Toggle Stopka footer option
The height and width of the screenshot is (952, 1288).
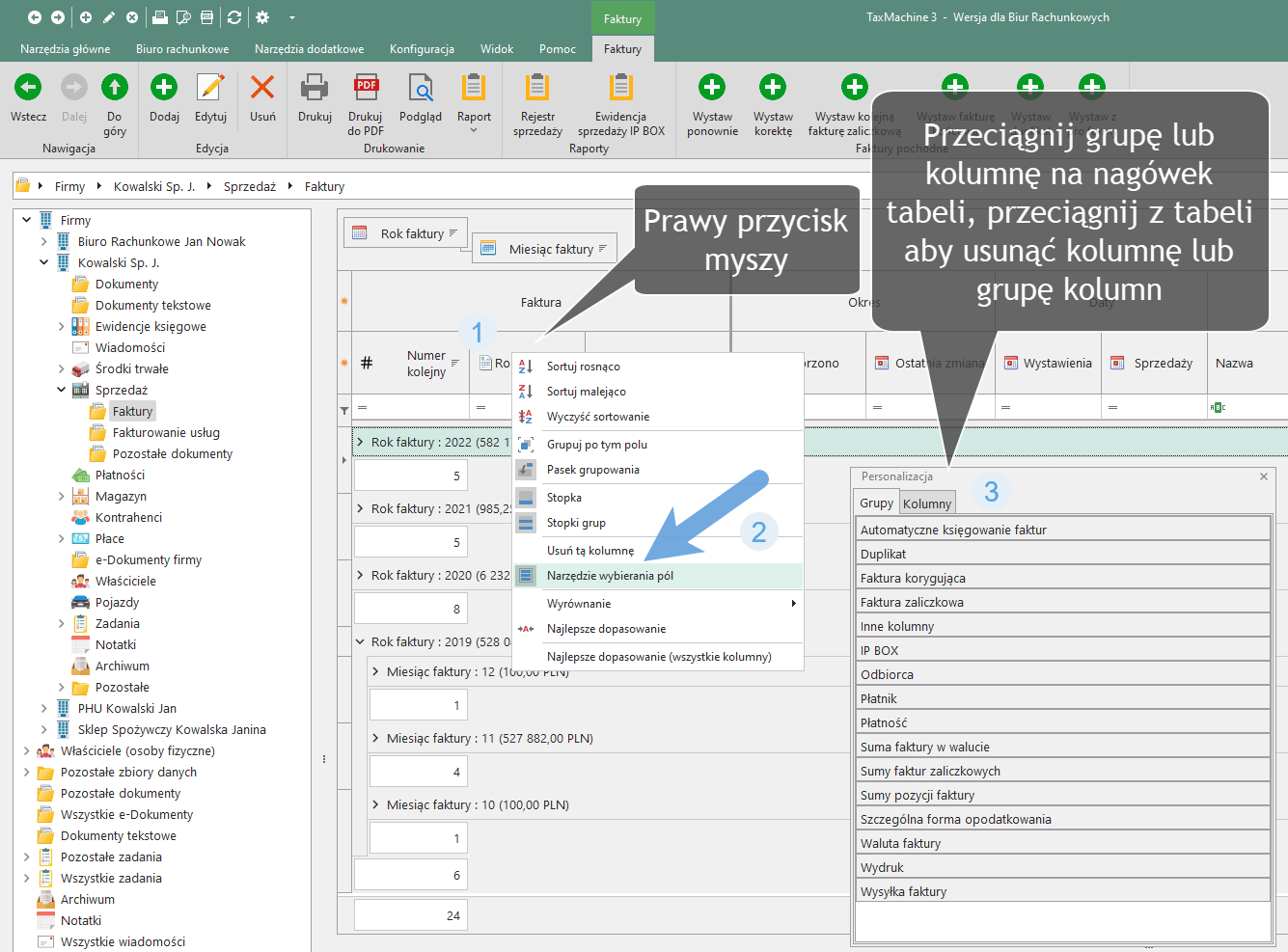pos(563,498)
